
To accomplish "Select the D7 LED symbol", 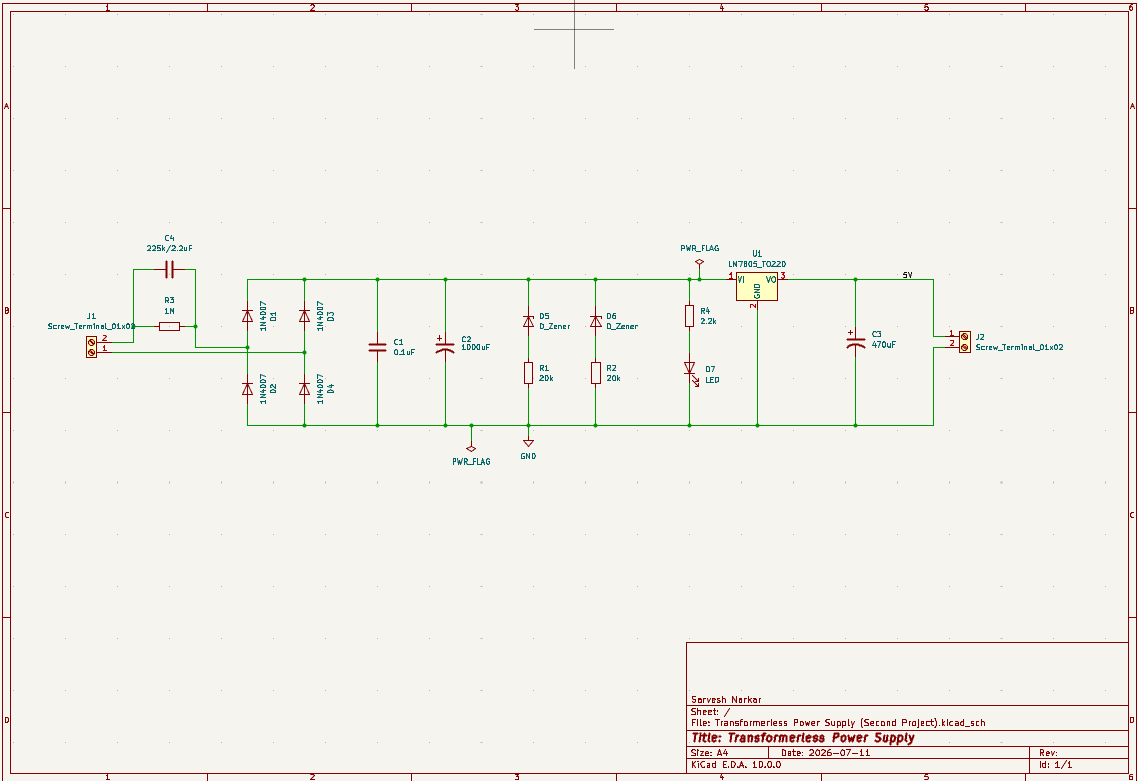I will pos(690,369).
